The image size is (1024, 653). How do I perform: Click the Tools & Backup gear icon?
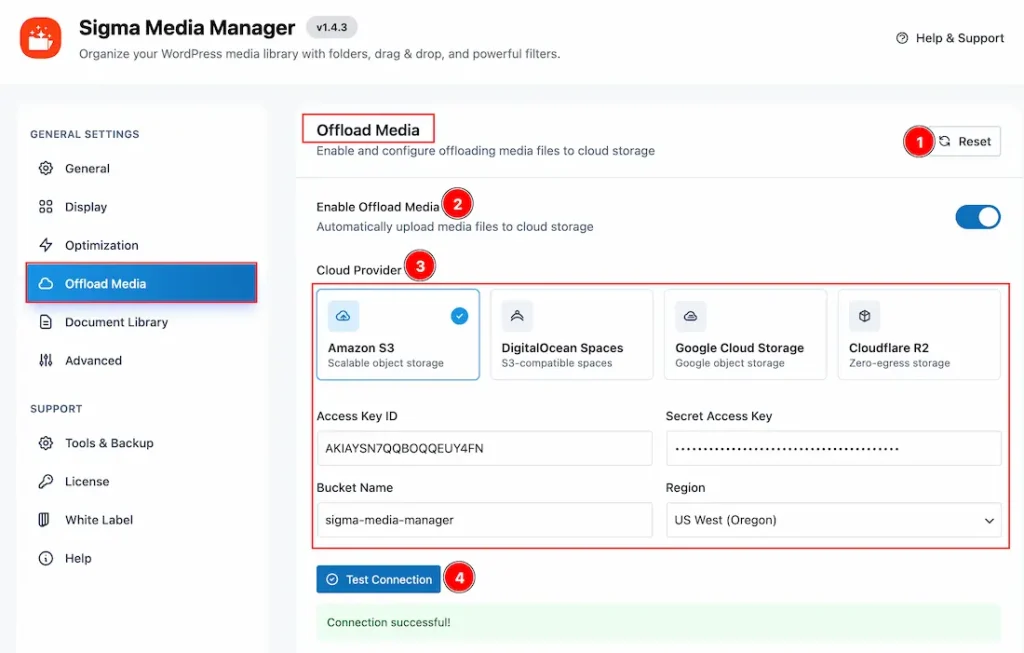coord(46,443)
